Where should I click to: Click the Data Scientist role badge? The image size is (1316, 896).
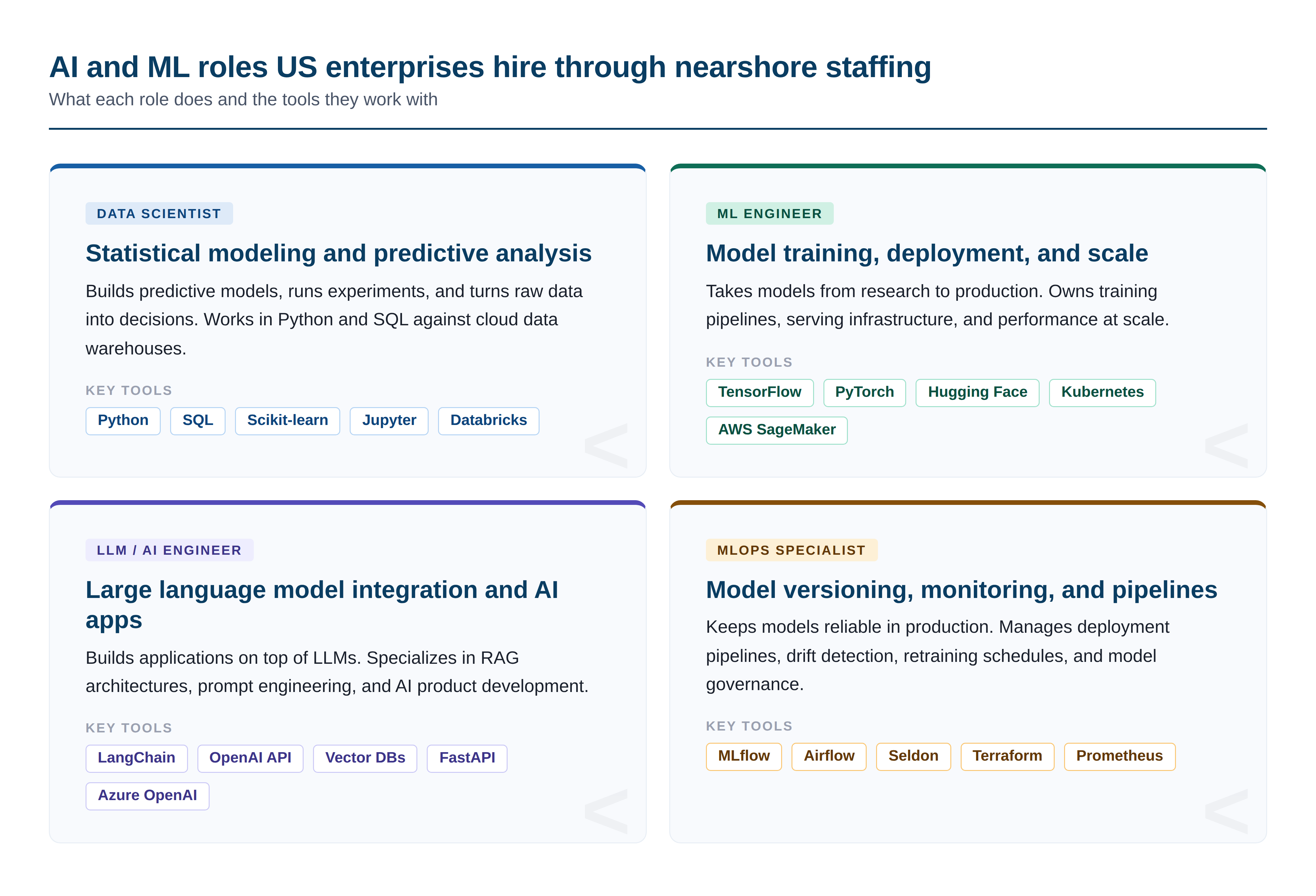click(x=159, y=213)
